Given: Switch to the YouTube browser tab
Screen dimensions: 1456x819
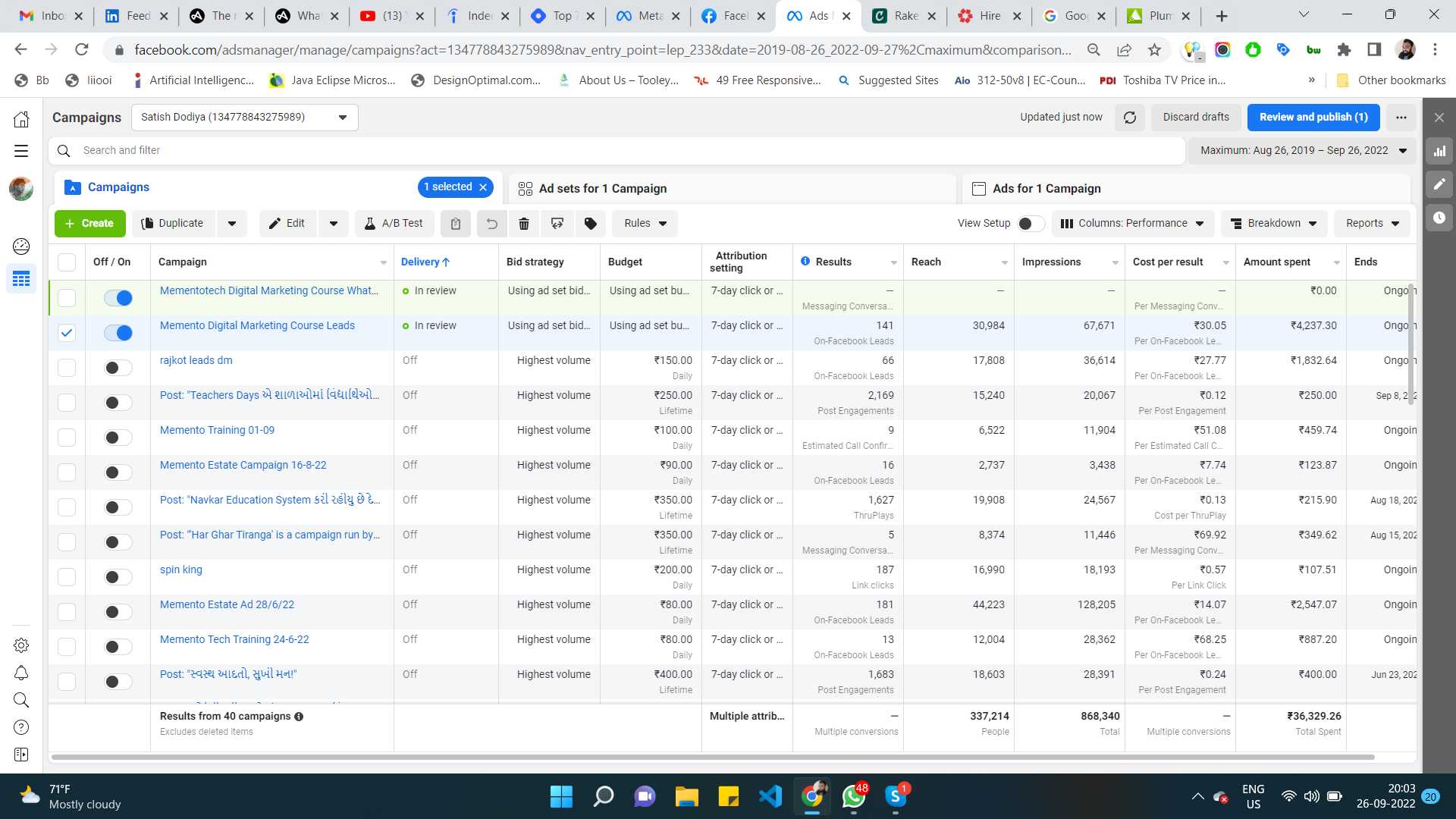Looking at the screenshot, I should 391,16.
